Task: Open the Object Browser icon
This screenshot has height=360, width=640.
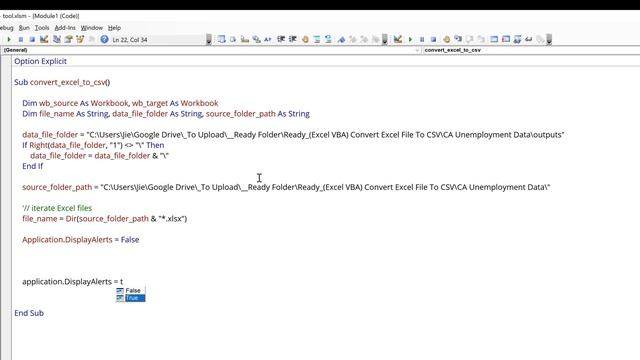Action: [80, 40]
